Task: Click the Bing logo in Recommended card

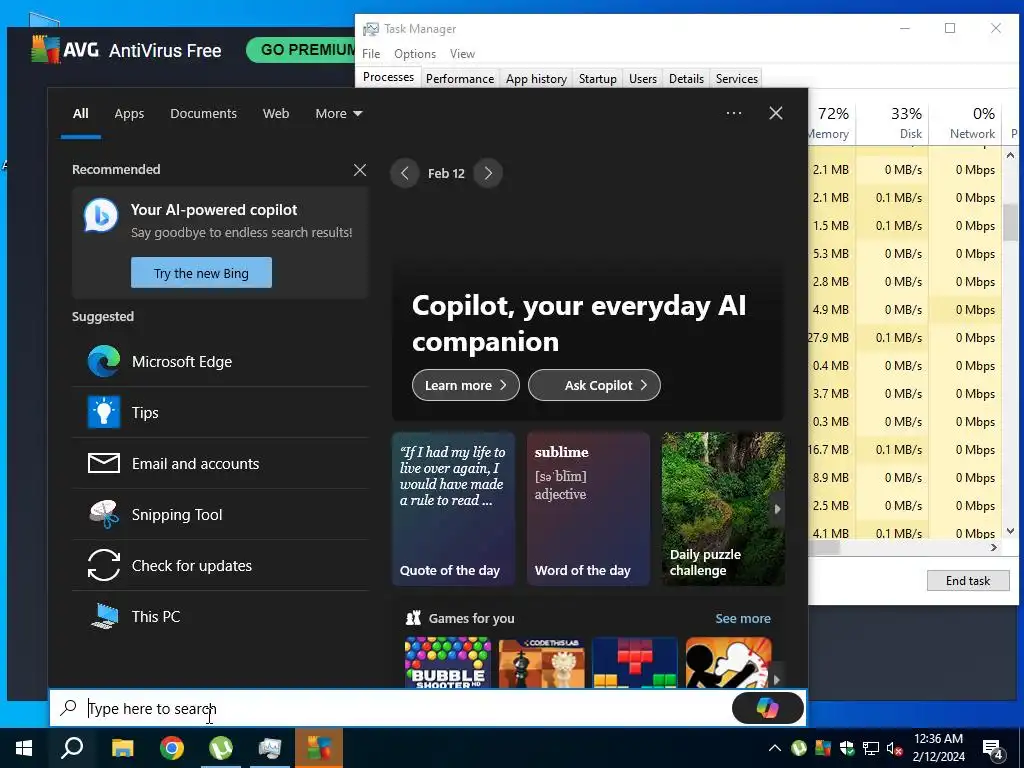Action: point(101,216)
